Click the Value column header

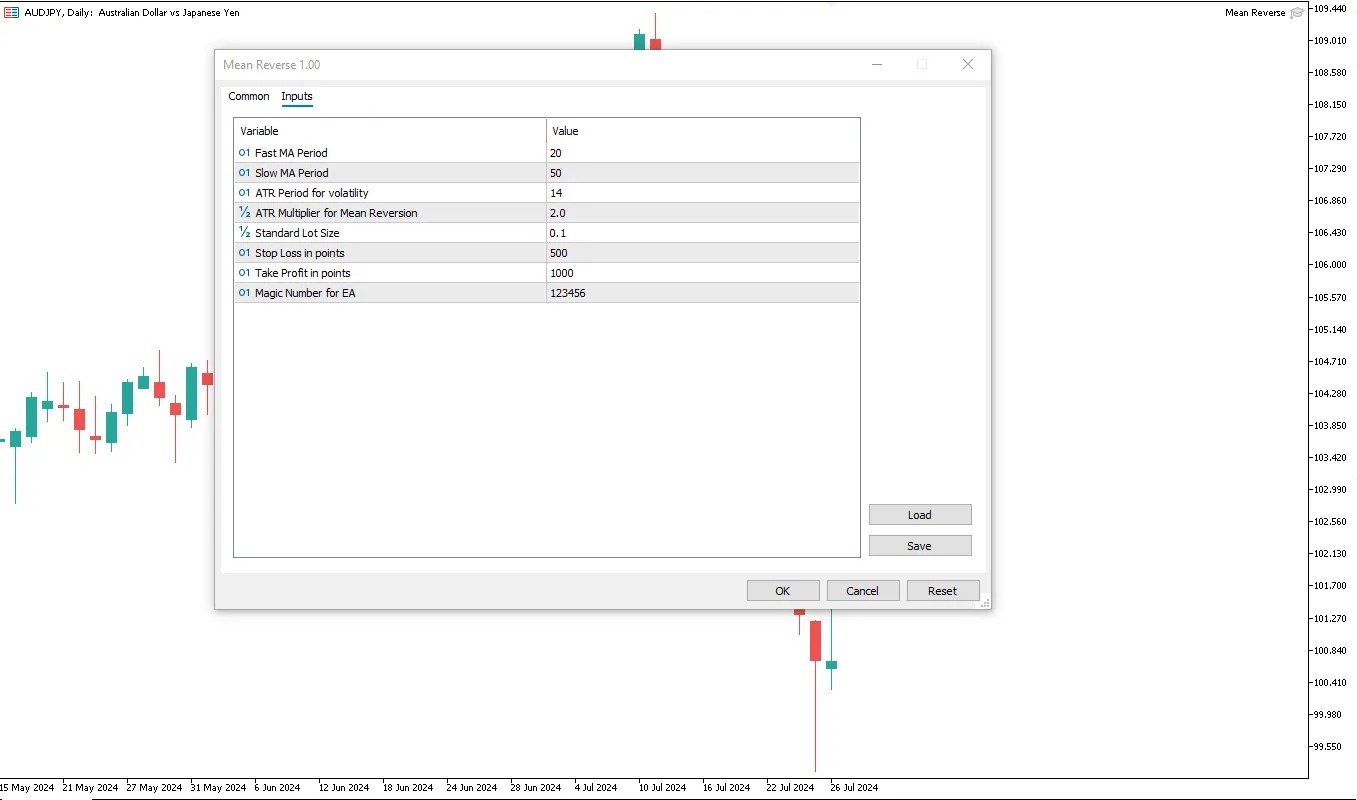point(702,131)
